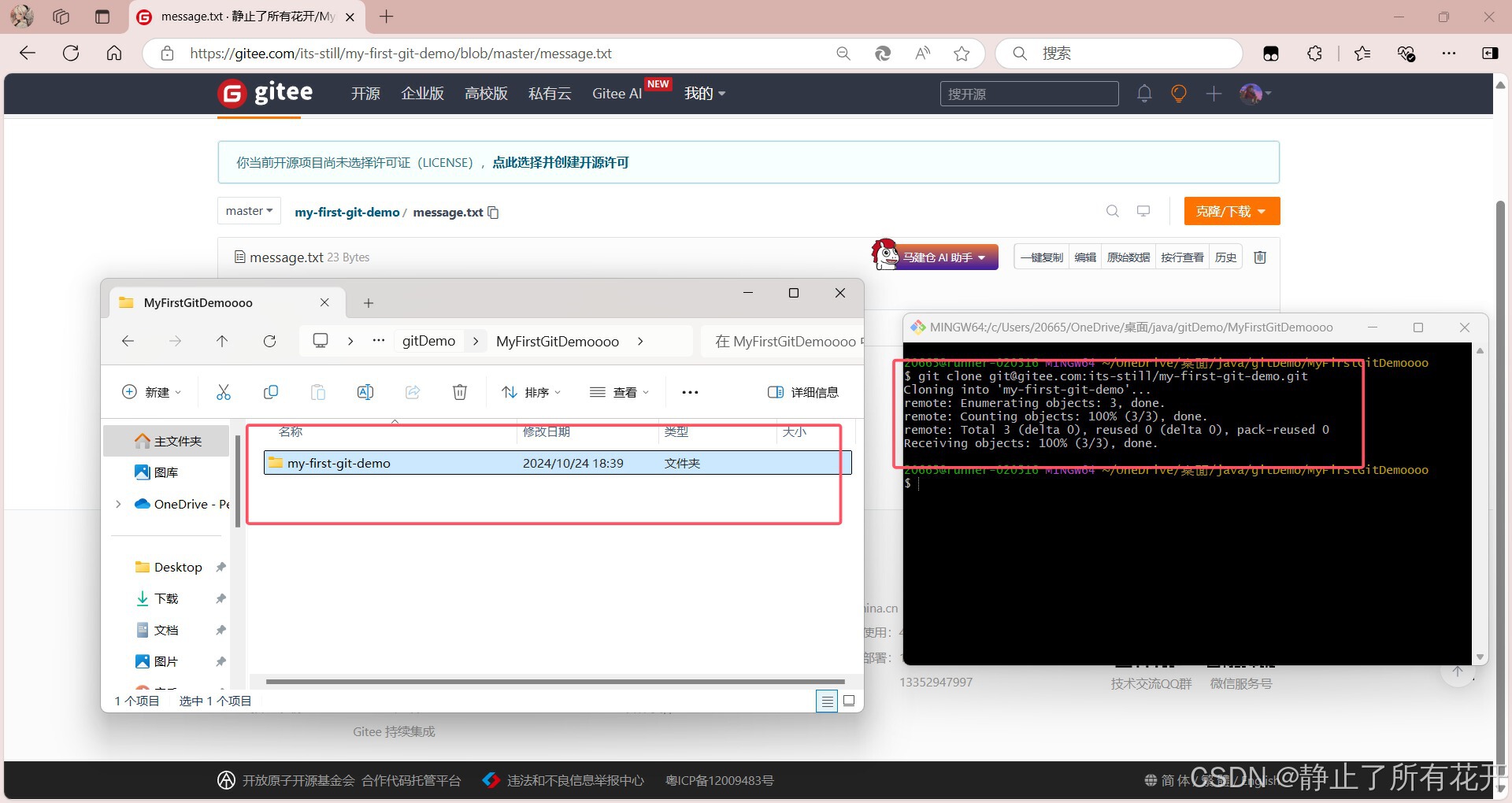
Task: Click the orange lightbulb icon in Gitee header
Action: click(x=1179, y=94)
